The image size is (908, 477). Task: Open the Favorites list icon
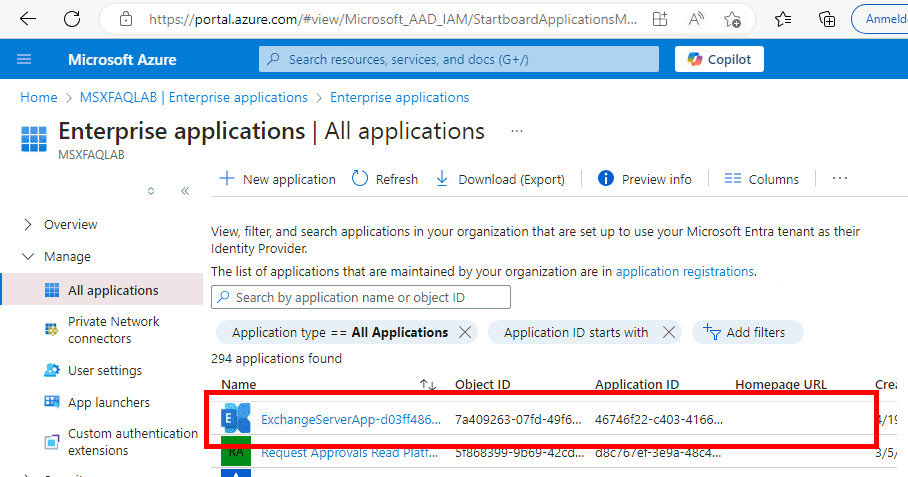tap(783, 19)
